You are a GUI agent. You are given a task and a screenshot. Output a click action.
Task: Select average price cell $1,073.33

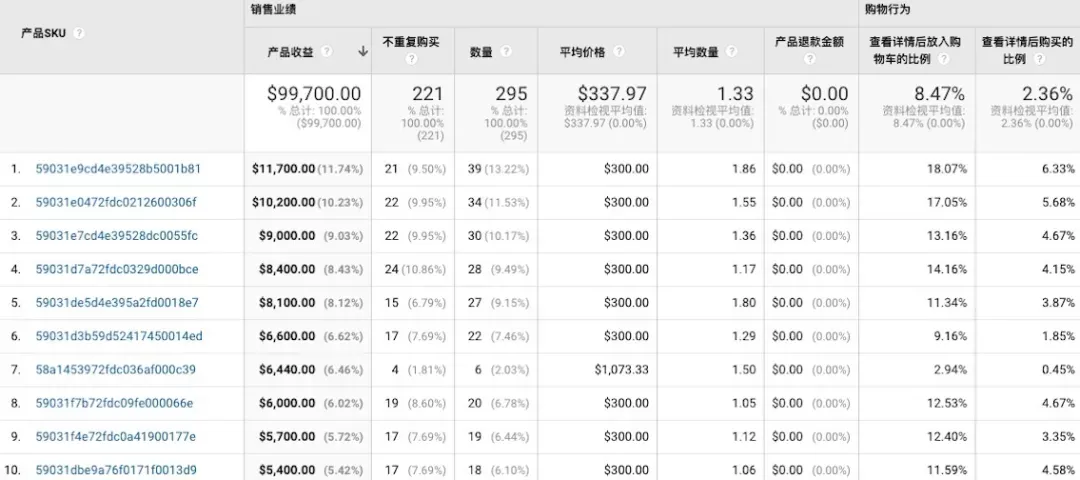tap(622, 370)
